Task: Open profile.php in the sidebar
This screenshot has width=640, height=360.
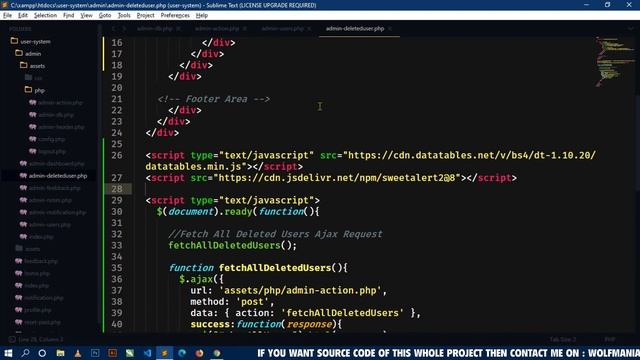Action: coord(38,310)
